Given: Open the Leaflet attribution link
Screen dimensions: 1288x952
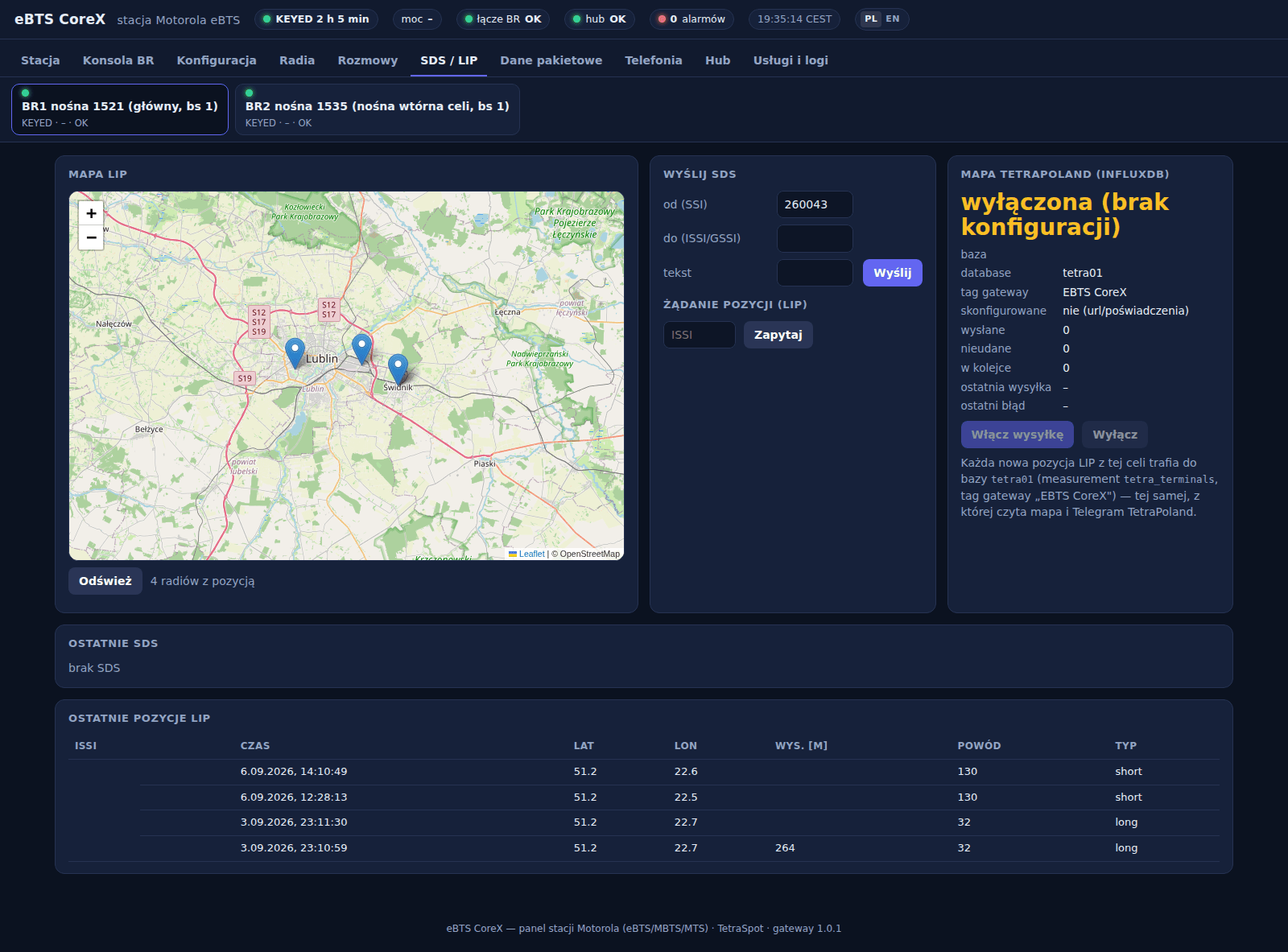Looking at the screenshot, I should pyautogui.click(x=531, y=554).
